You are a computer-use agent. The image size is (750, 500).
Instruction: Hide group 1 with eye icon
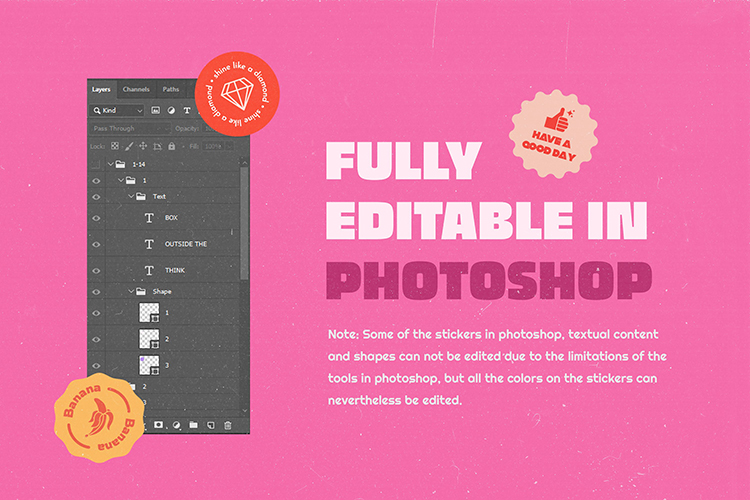(x=96, y=181)
